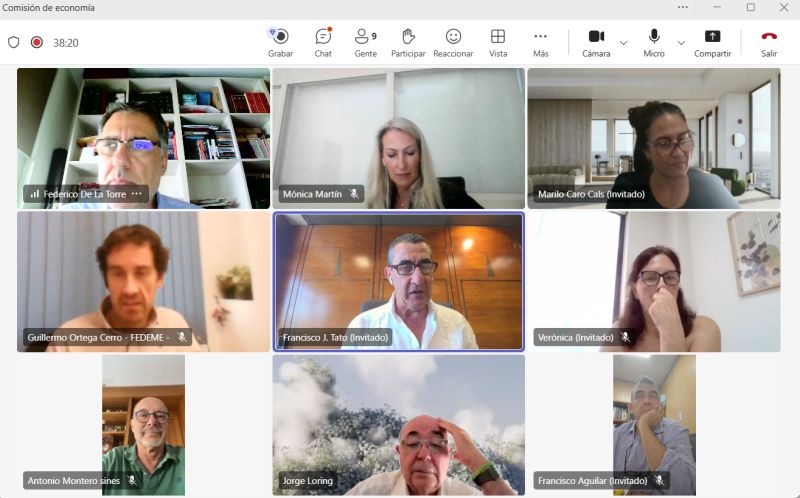Open more options on Federico De La Torre tile
Image resolution: width=800 pixels, height=498 pixels.
137,194
